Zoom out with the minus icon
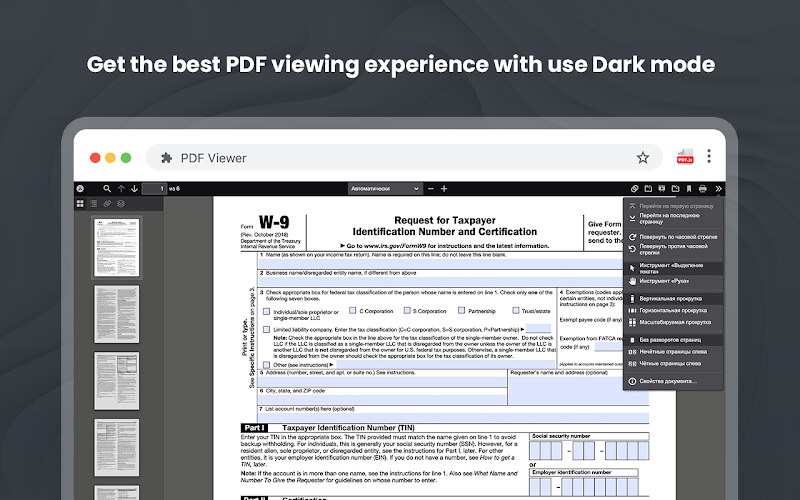The image size is (800, 500). (431, 189)
